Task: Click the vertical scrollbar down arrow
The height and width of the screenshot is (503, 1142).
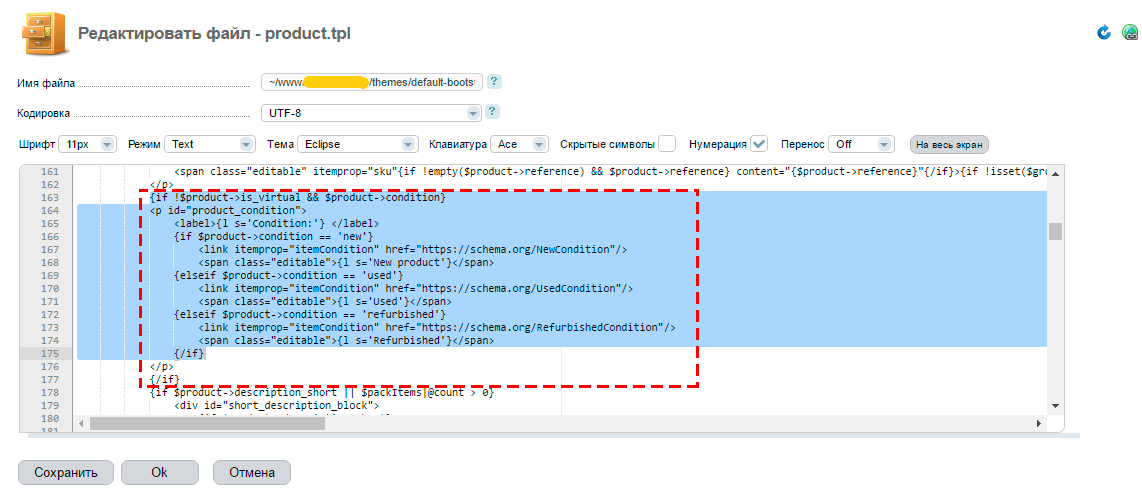Action: click(x=1055, y=406)
